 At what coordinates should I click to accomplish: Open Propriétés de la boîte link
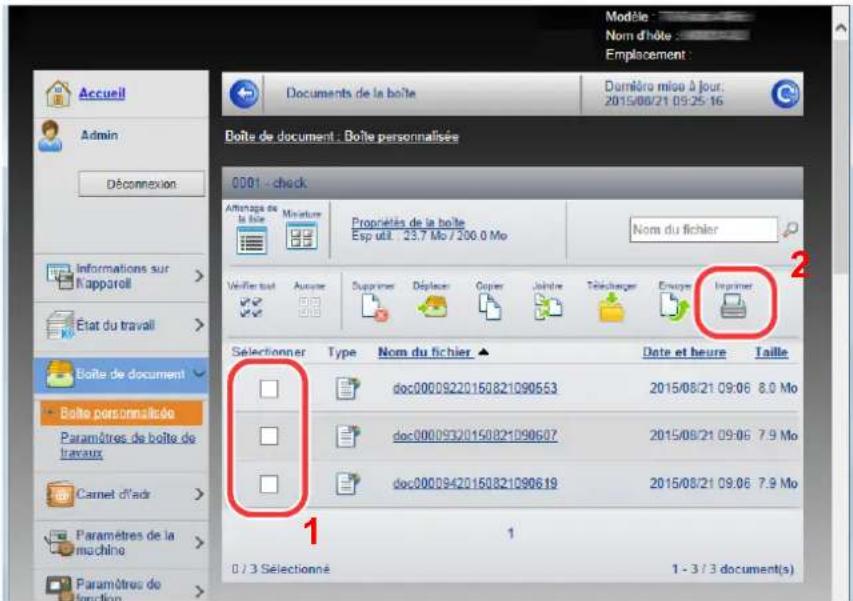[408, 222]
